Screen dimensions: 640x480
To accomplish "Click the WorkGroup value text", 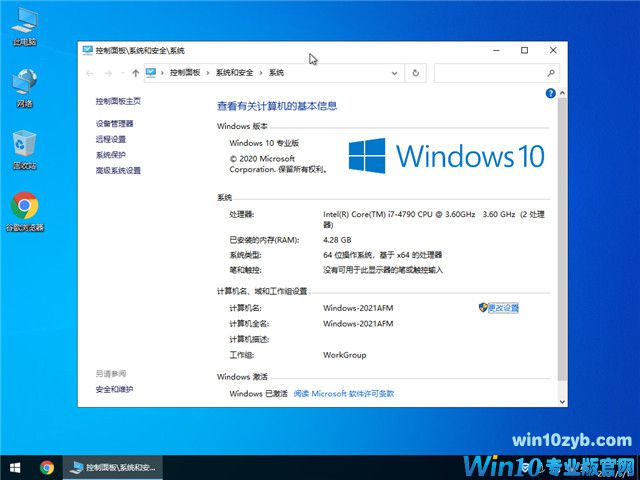I will coord(344,355).
